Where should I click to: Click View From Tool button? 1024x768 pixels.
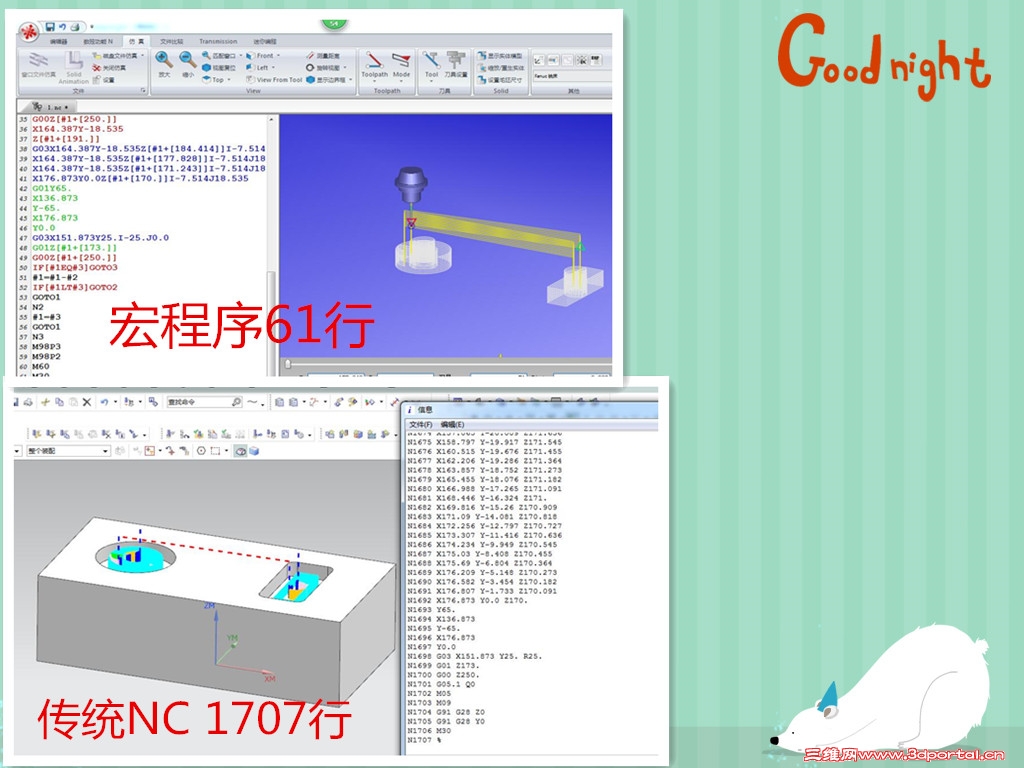tap(274, 80)
